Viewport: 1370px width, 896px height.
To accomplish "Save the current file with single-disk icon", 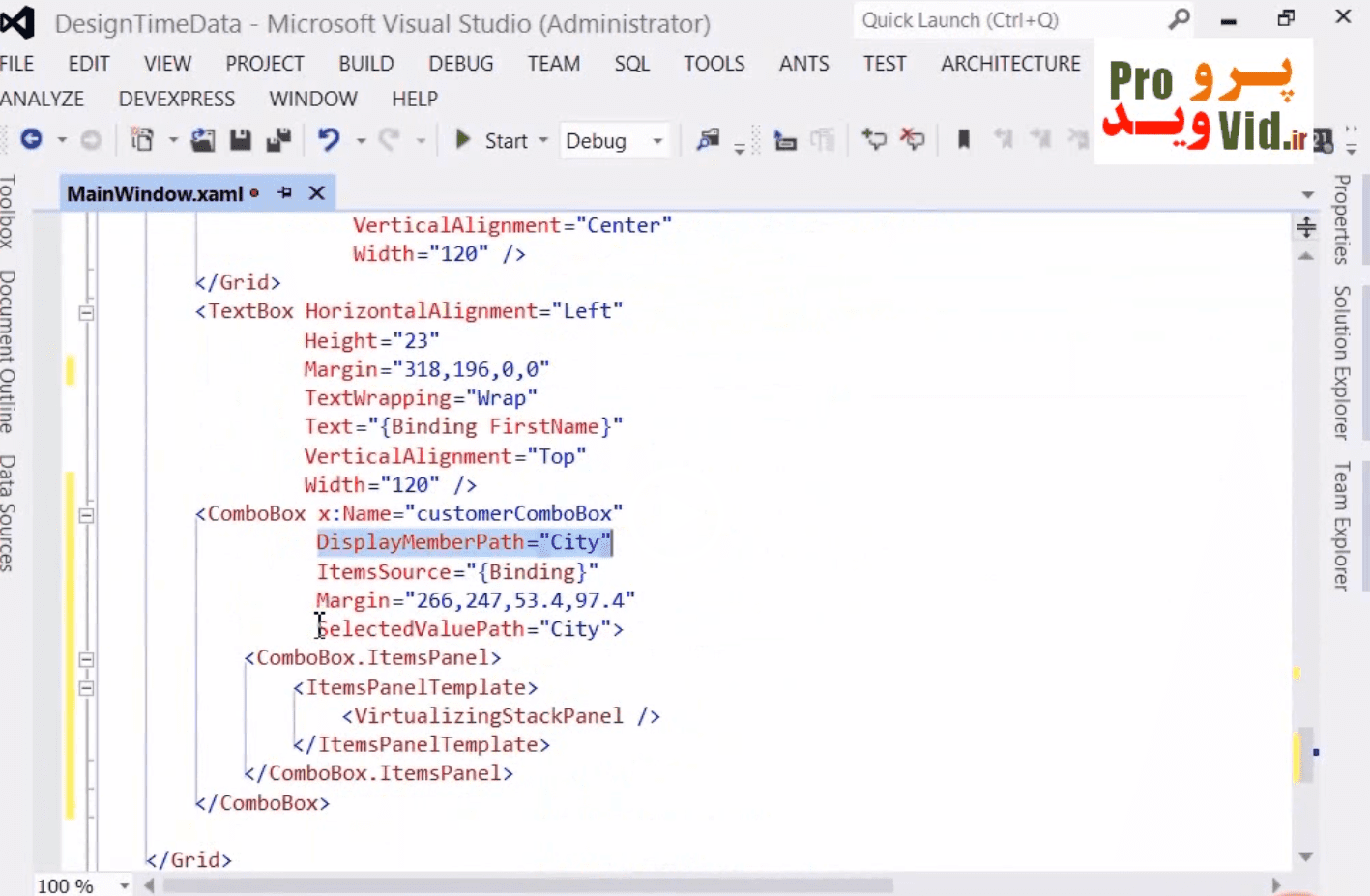I will pyautogui.click(x=241, y=140).
